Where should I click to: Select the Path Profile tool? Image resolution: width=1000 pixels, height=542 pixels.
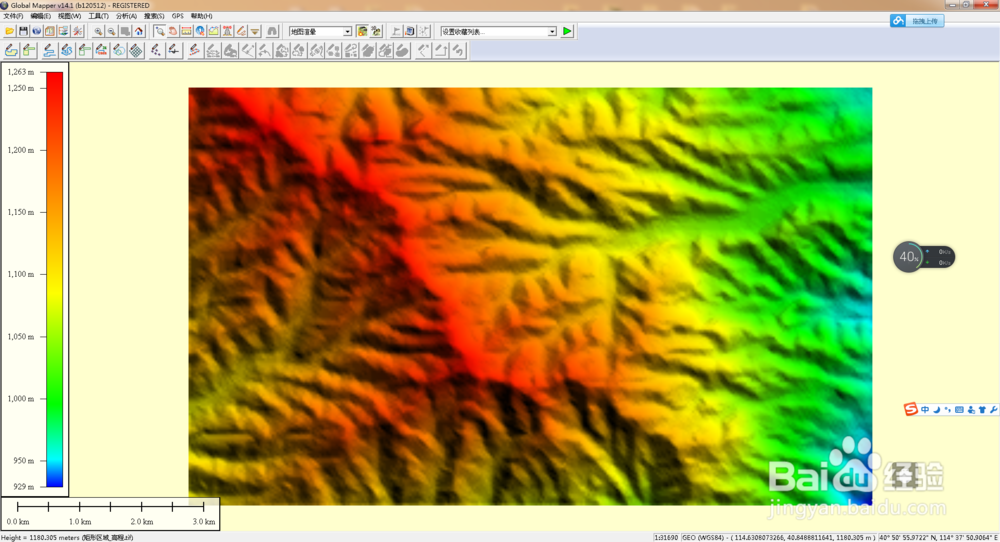point(214,31)
